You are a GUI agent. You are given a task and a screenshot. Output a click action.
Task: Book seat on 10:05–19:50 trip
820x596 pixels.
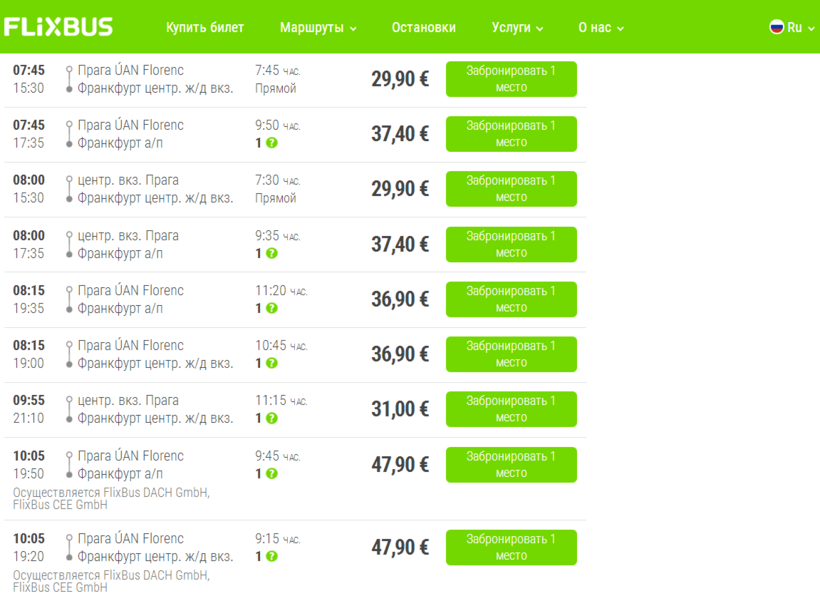511,464
